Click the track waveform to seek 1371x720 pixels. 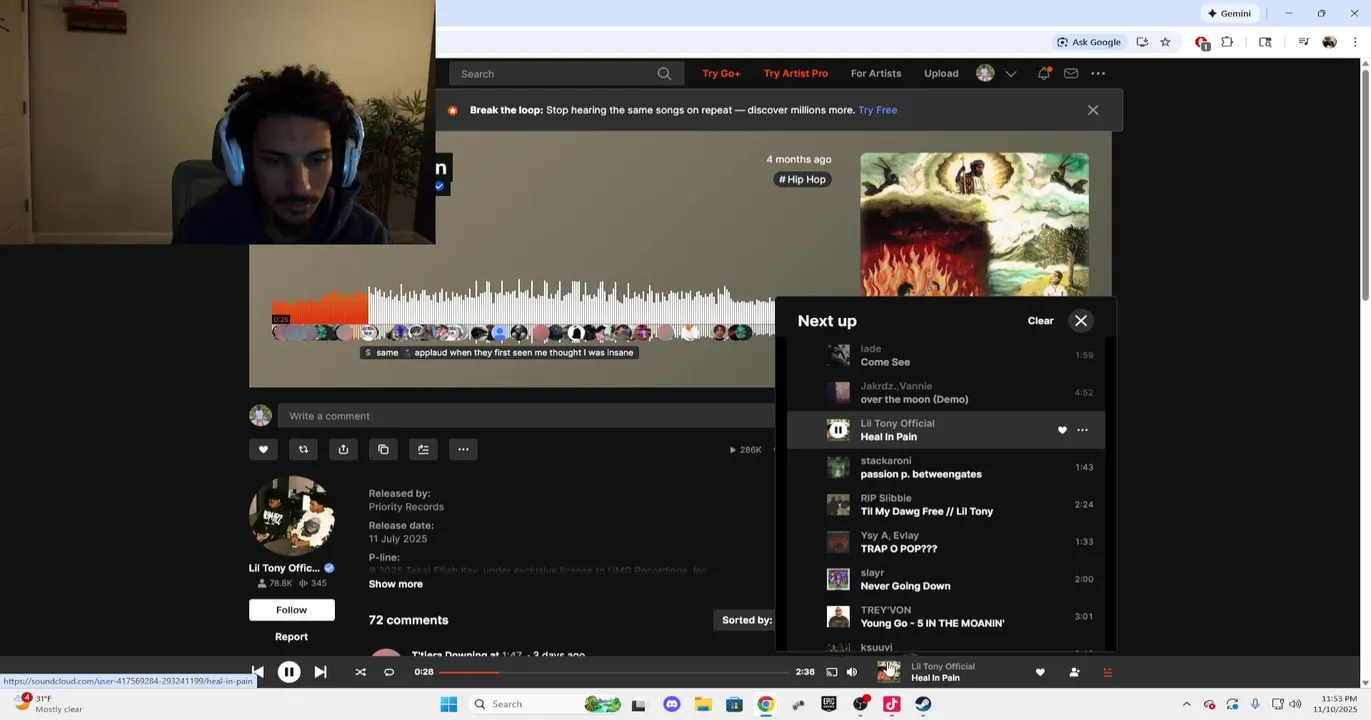(x=523, y=305)
